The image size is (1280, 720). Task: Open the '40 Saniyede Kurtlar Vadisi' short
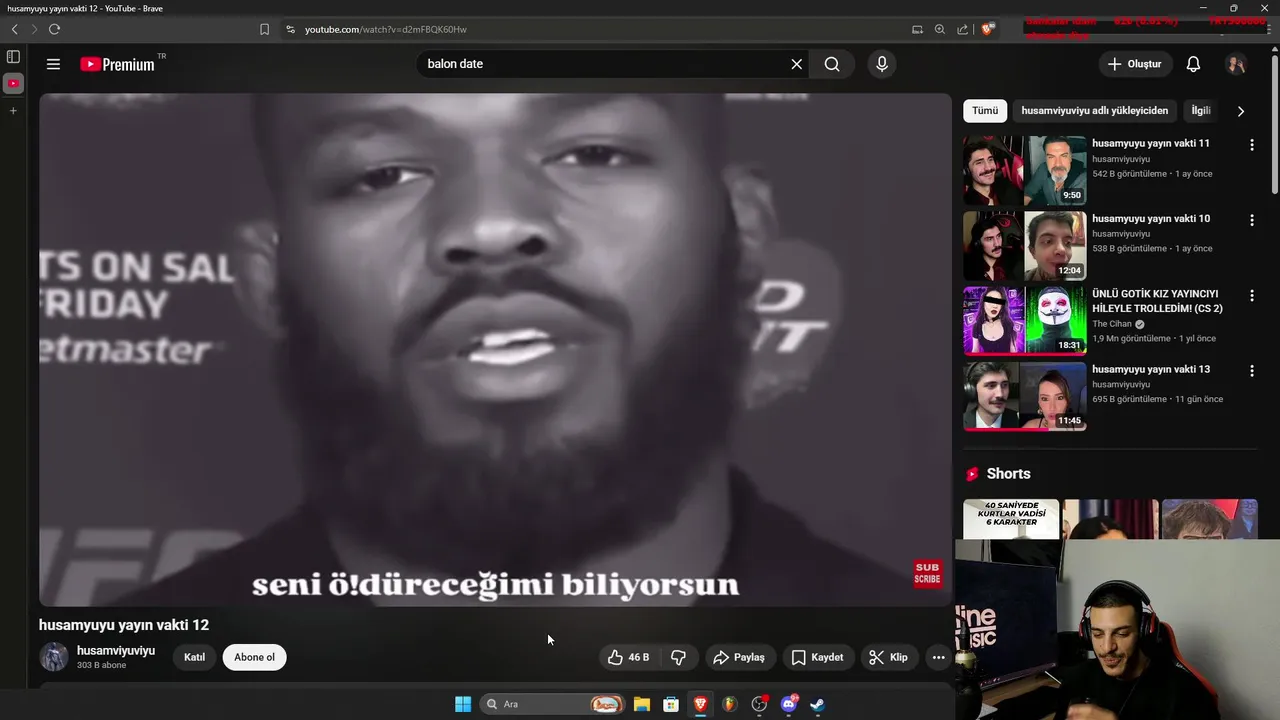(x=1011, y=519)
